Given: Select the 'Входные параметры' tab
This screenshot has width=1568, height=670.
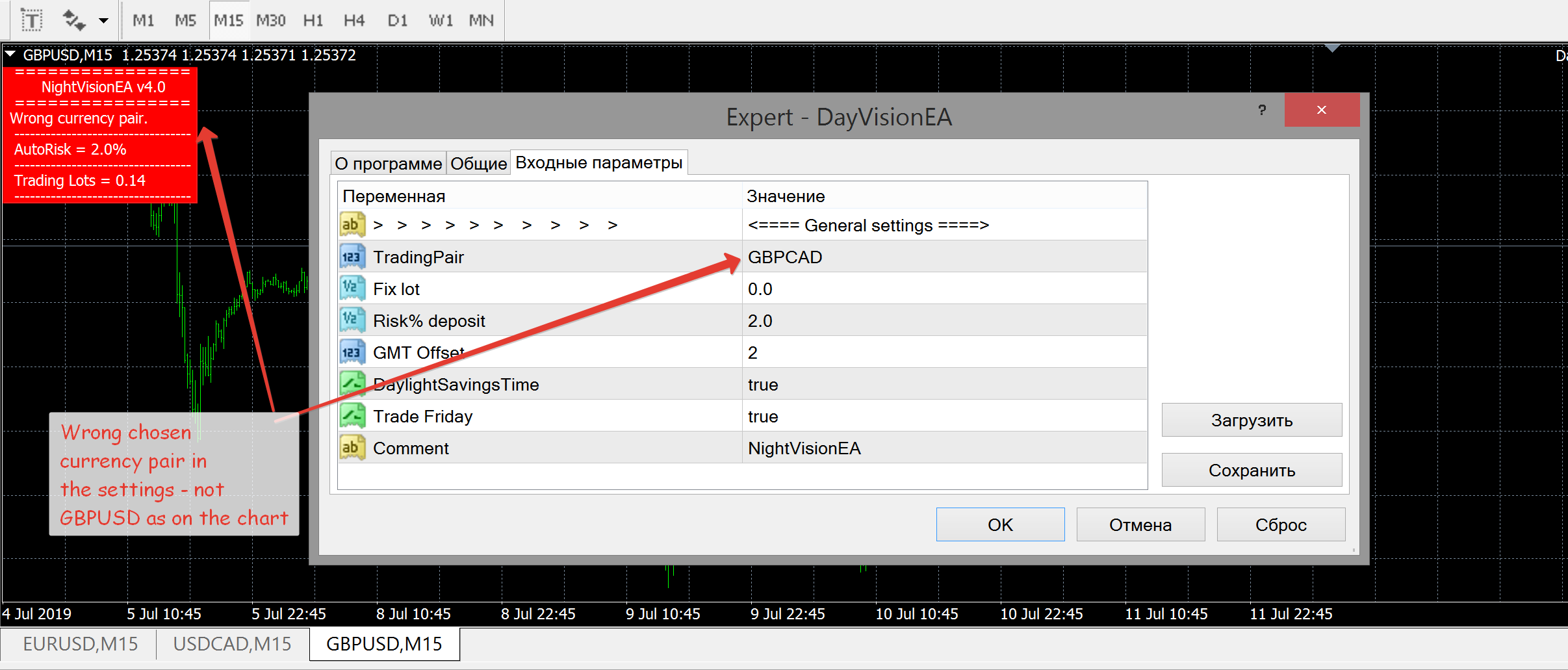Looking at the screenshot, I should [598, 162].
